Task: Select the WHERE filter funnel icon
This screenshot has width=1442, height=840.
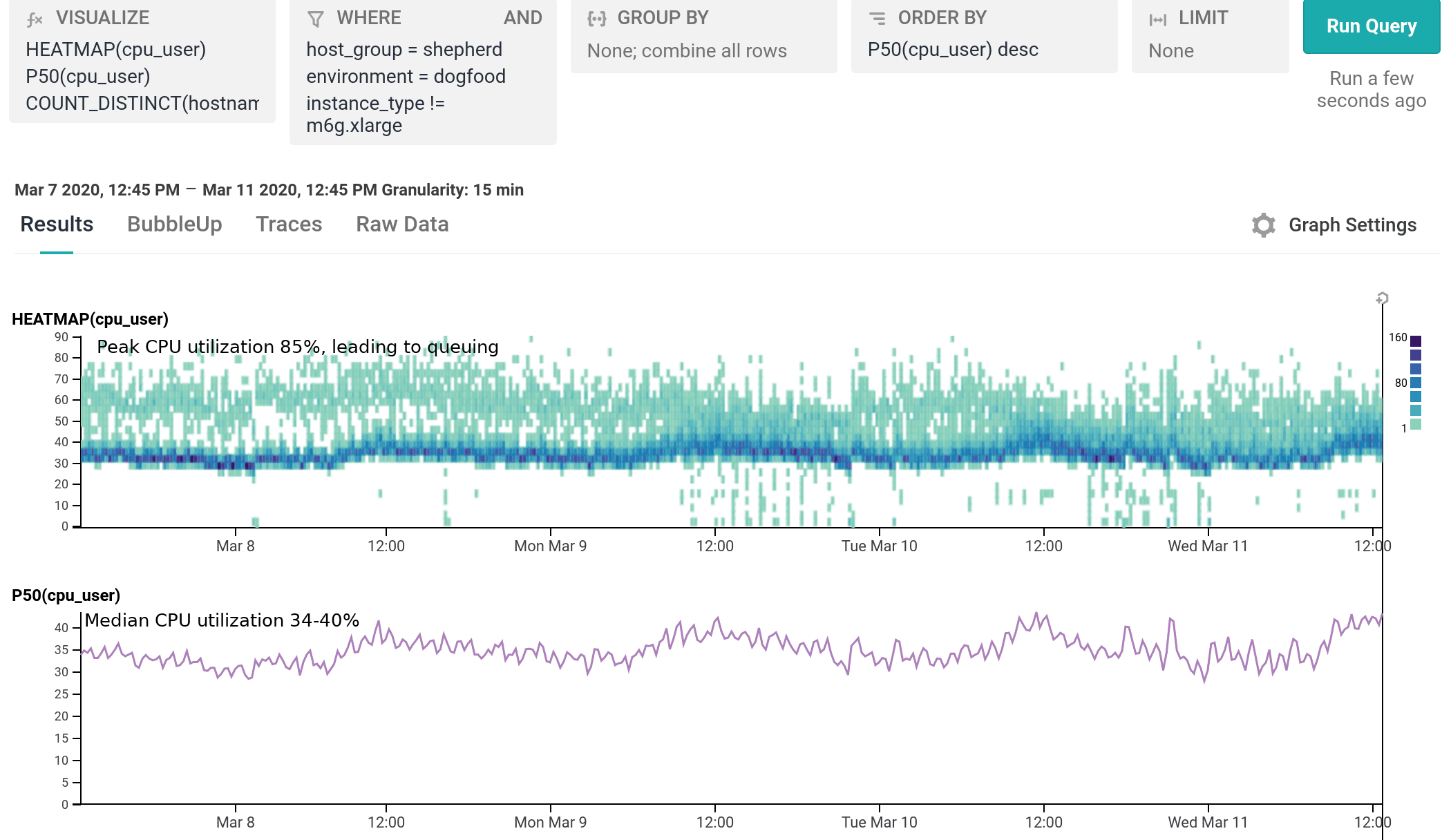Action: click(x=316, y=18)
